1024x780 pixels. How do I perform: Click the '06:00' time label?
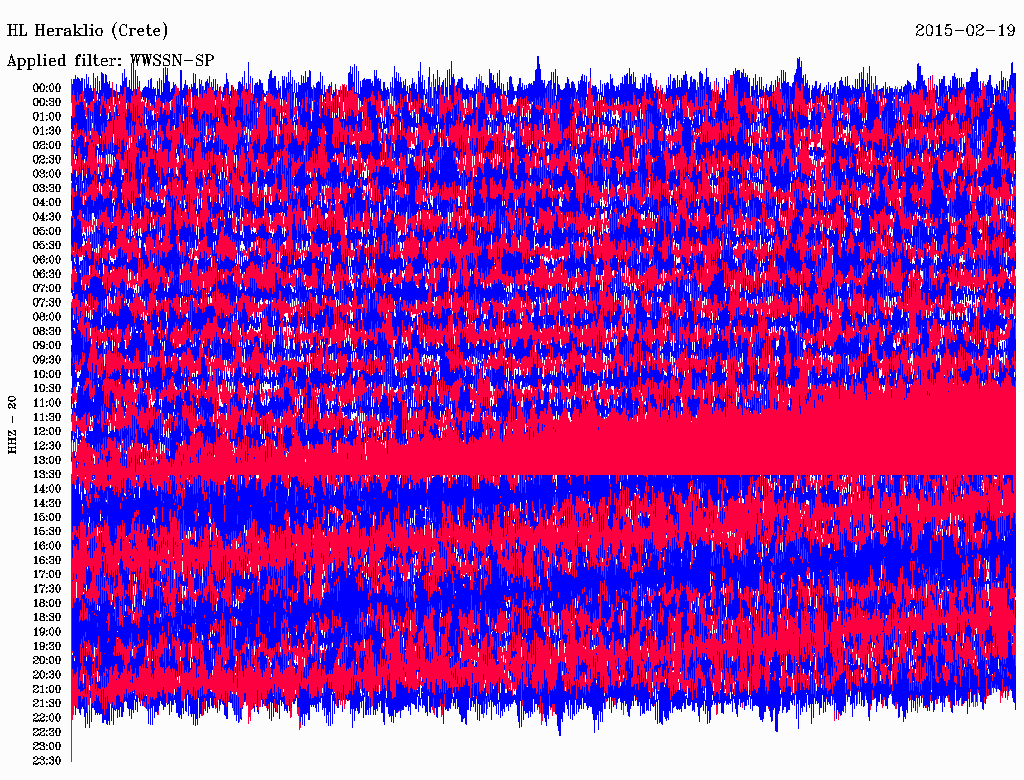46,260
